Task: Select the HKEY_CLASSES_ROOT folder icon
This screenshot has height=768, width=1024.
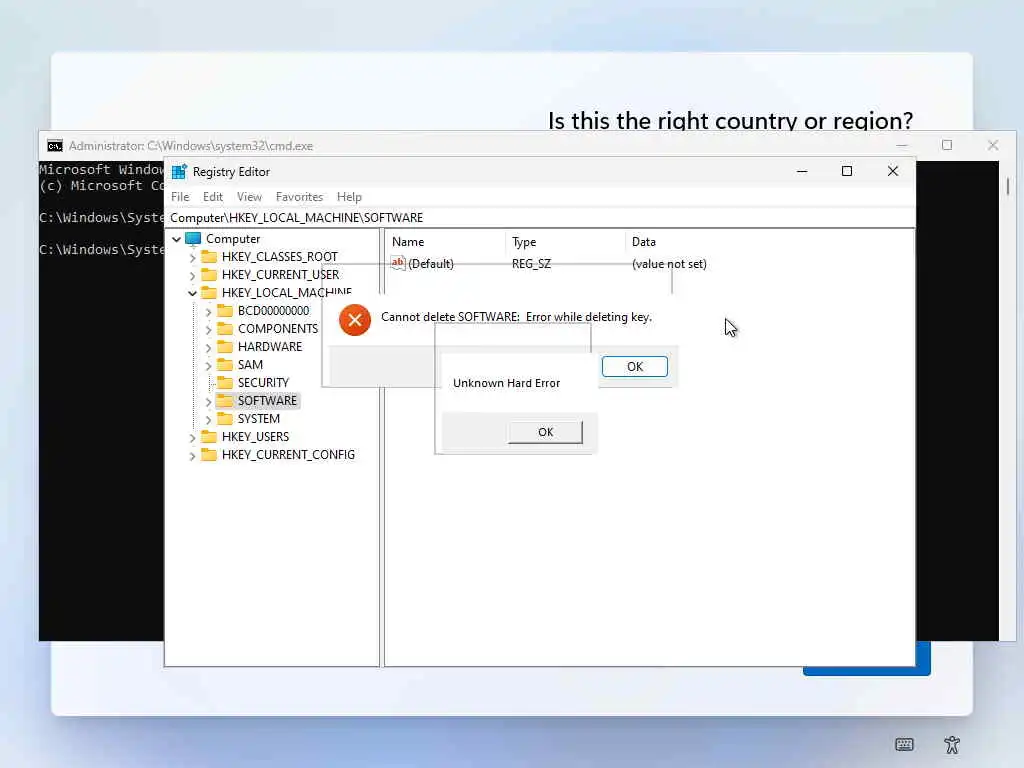Action: 209,256
